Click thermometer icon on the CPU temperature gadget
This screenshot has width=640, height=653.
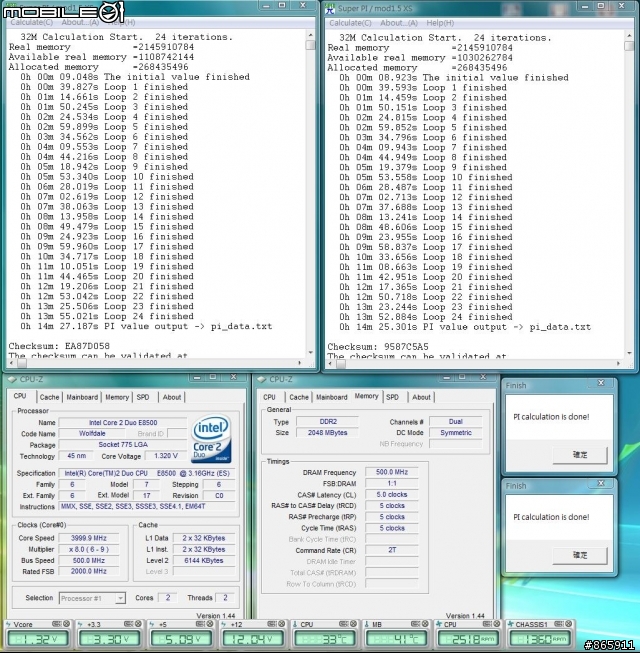click(x=295, y=624)
